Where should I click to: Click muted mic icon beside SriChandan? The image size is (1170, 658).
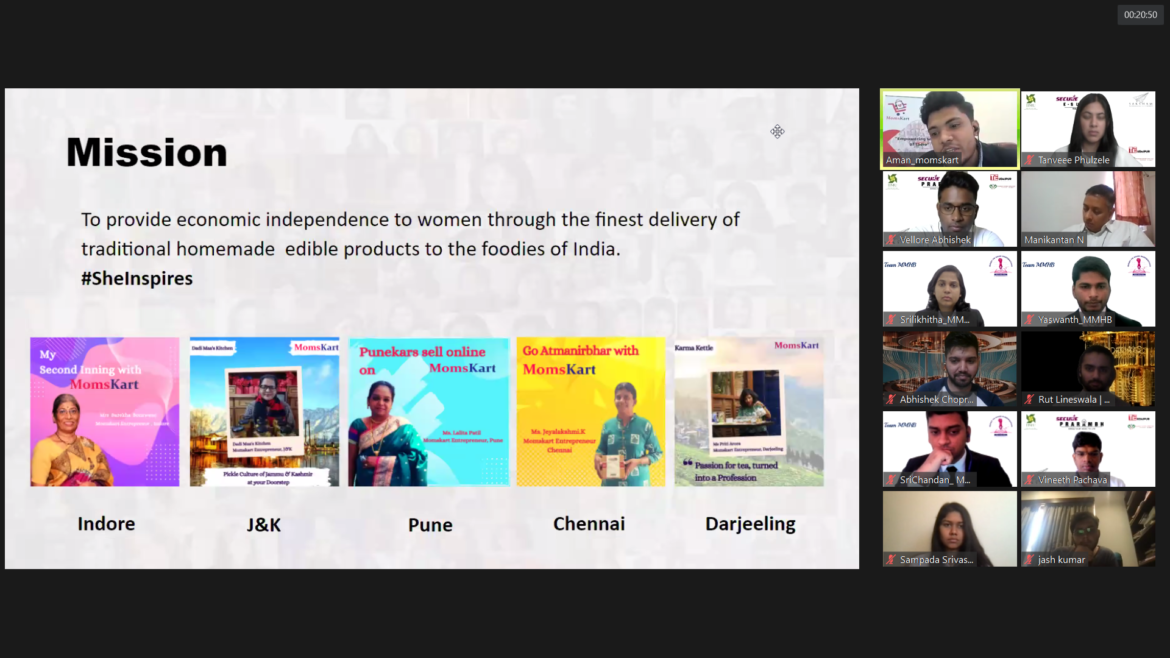point(891,480)
